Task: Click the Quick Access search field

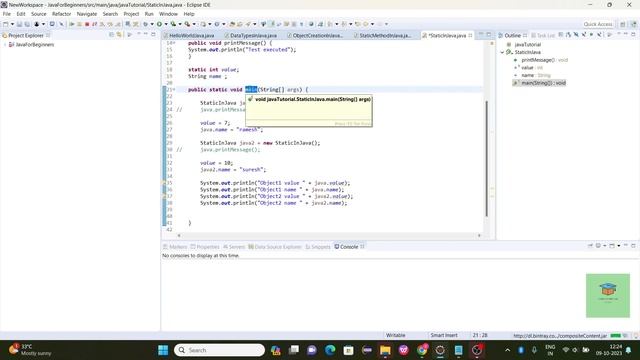Action: point(598,24)
